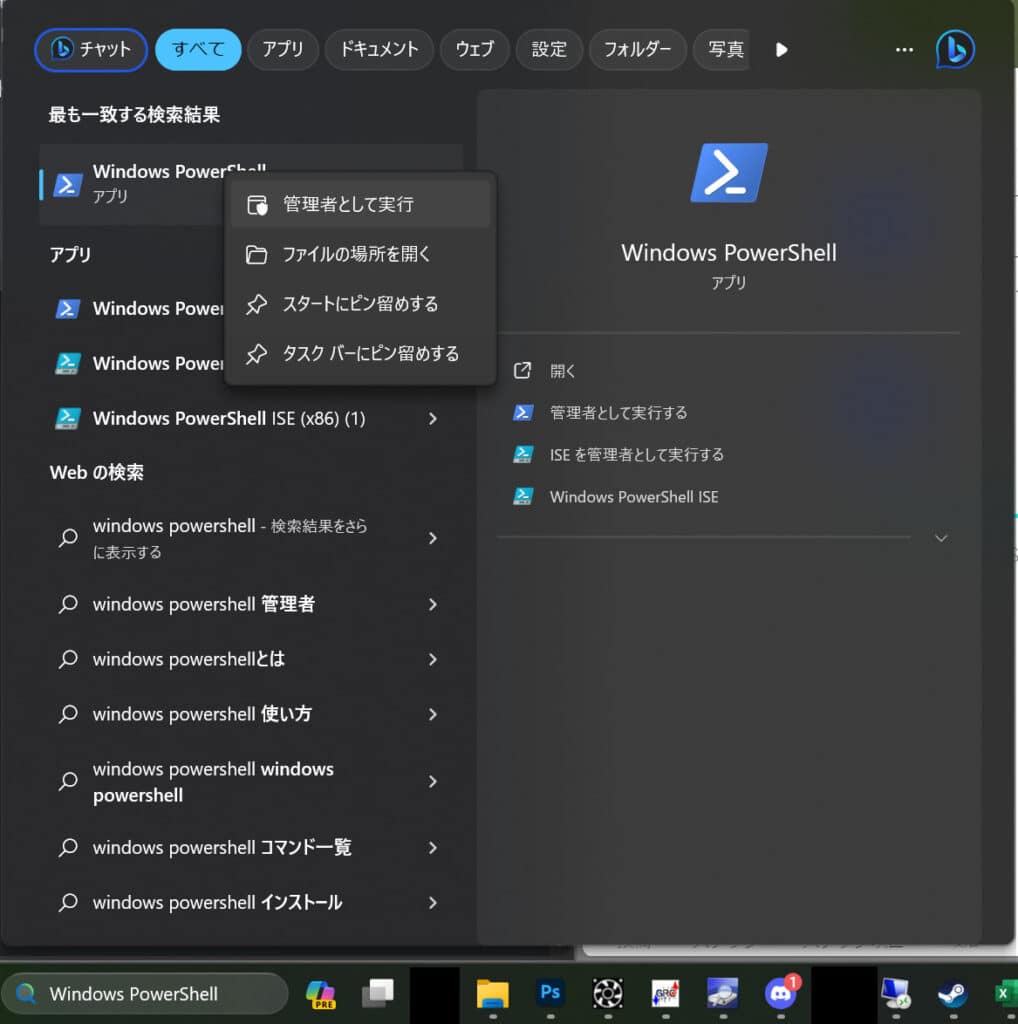Click the large Windows PowerShell preview logo
The width and height of the screenshot is (1018, 1024).
pos(729,173)
